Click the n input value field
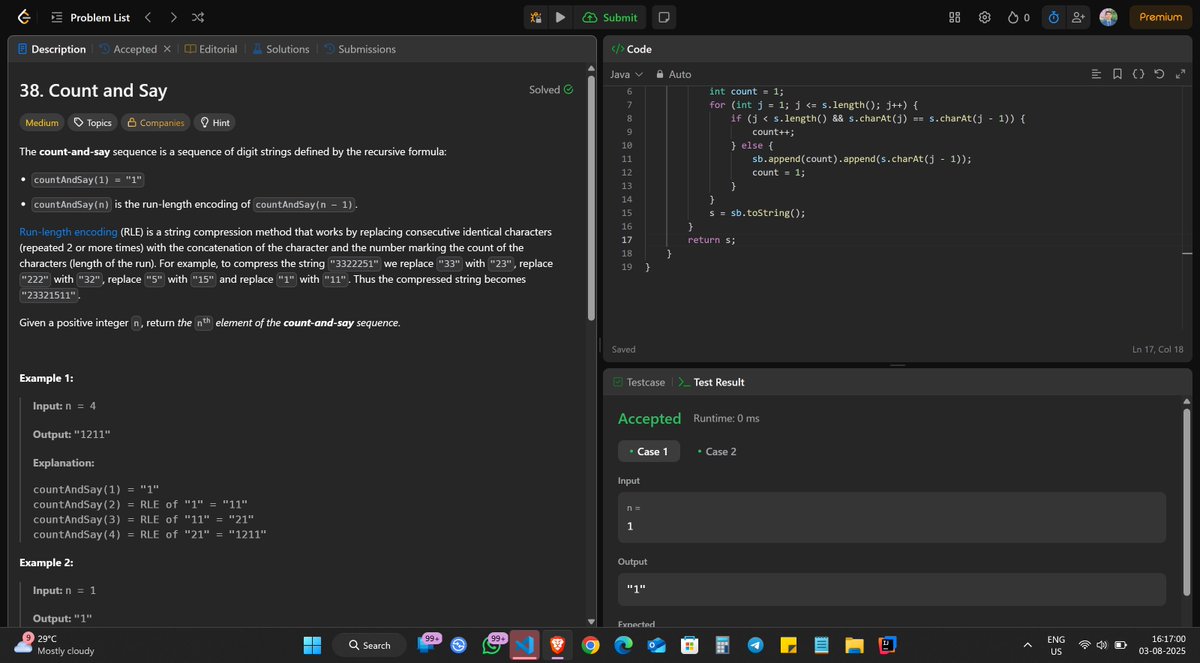 892,517
